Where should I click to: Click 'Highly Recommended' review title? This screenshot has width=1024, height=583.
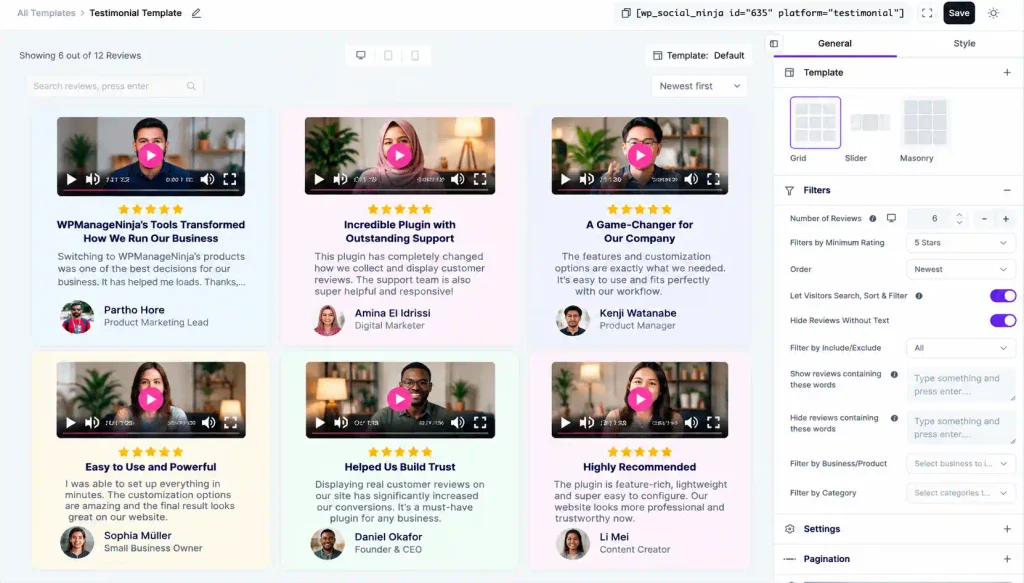(639, 467)
